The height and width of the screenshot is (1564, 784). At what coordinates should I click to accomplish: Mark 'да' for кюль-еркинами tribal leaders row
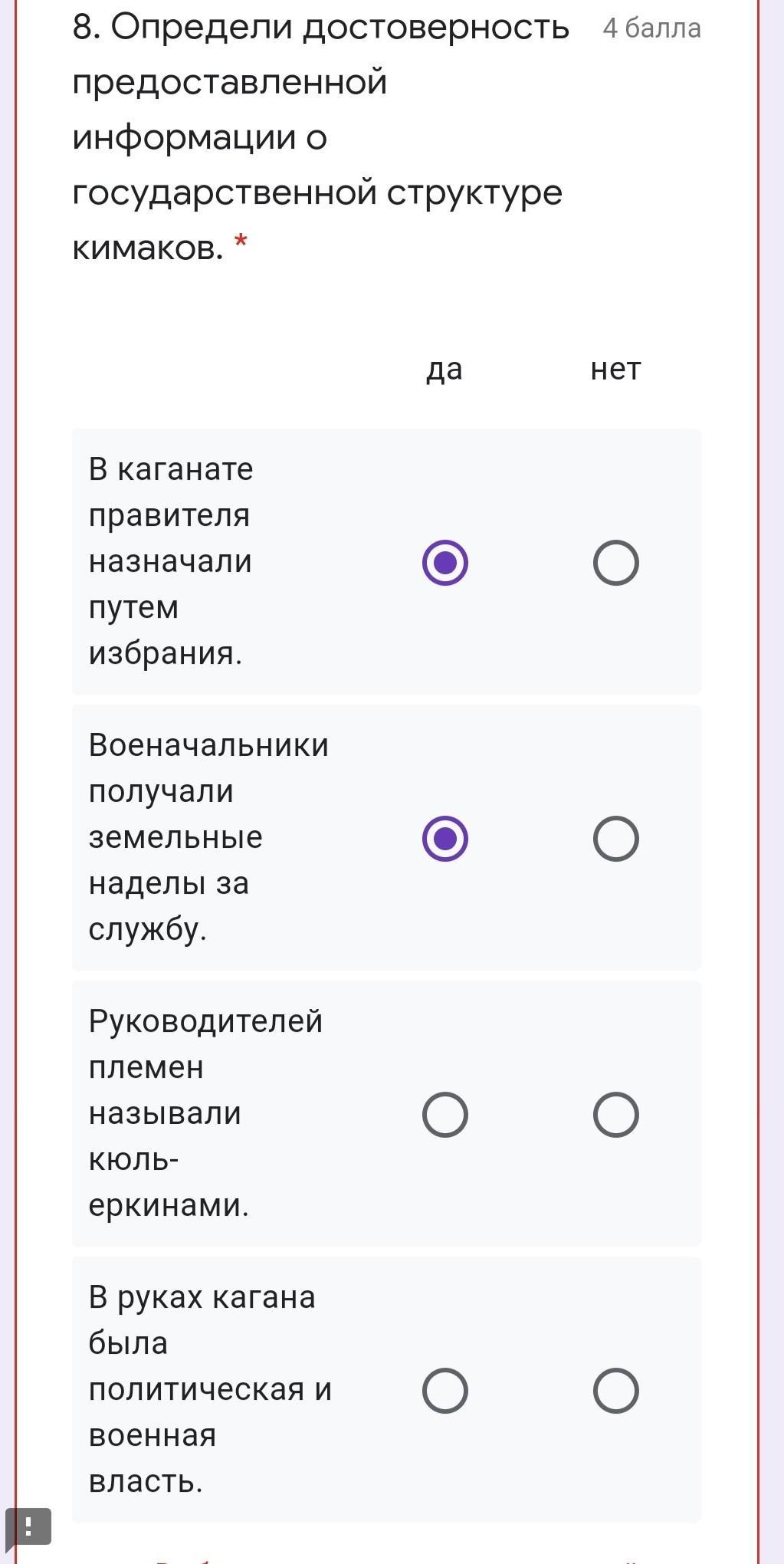pyautogui.click(x=444, y=1115)
